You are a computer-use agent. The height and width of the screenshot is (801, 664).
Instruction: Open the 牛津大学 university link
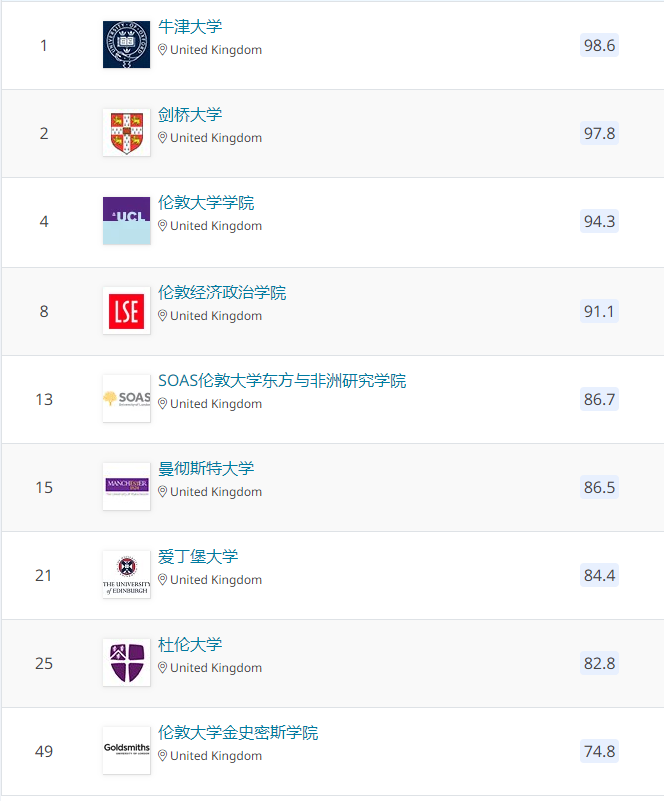pyautogui.click(x=190, y=27)
